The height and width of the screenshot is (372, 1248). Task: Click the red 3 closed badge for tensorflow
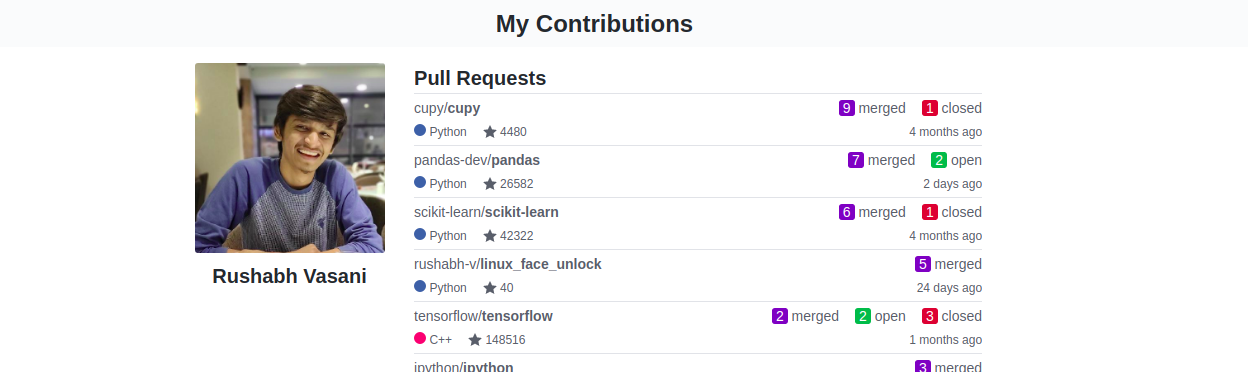click(930, 316)
